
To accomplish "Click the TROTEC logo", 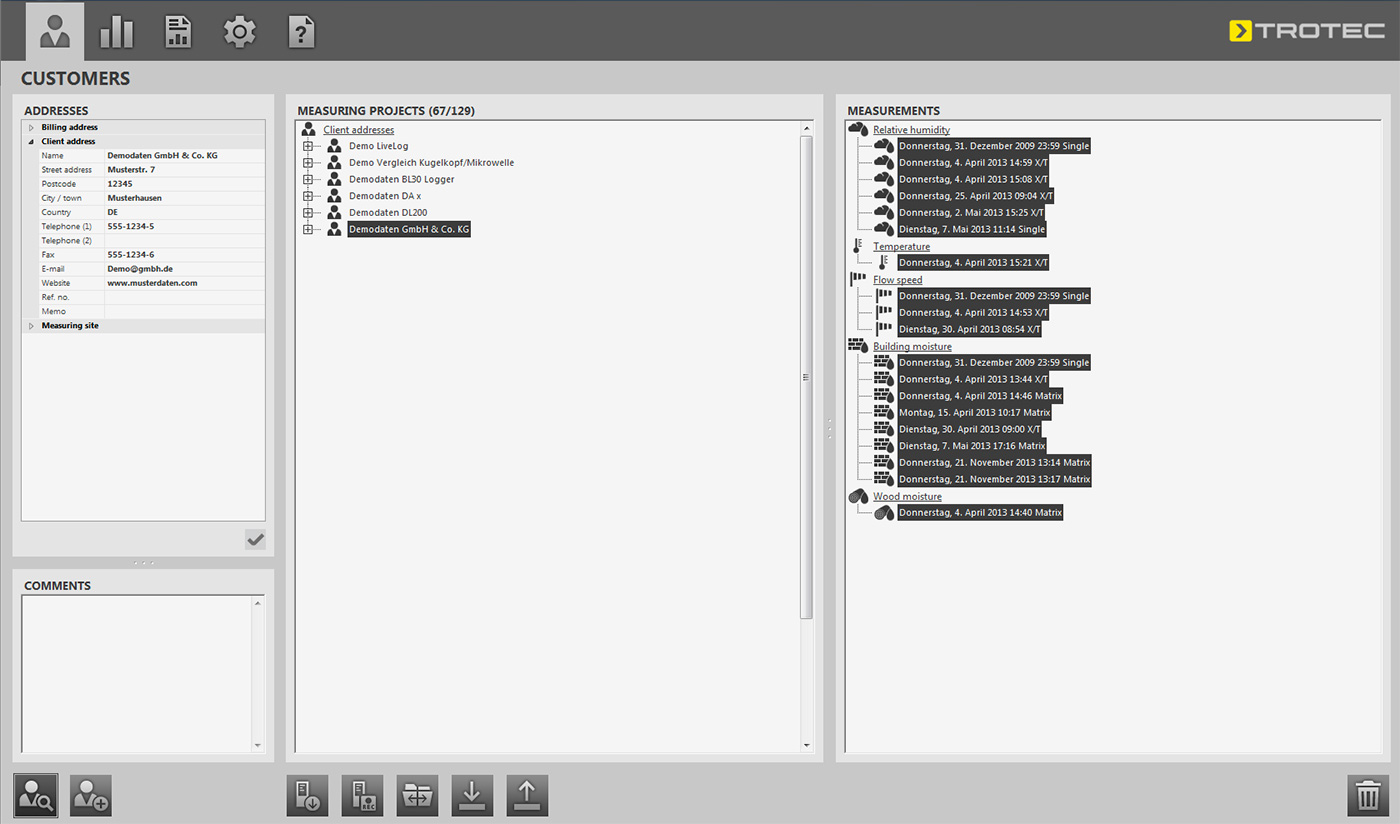I will (1307, 31).
